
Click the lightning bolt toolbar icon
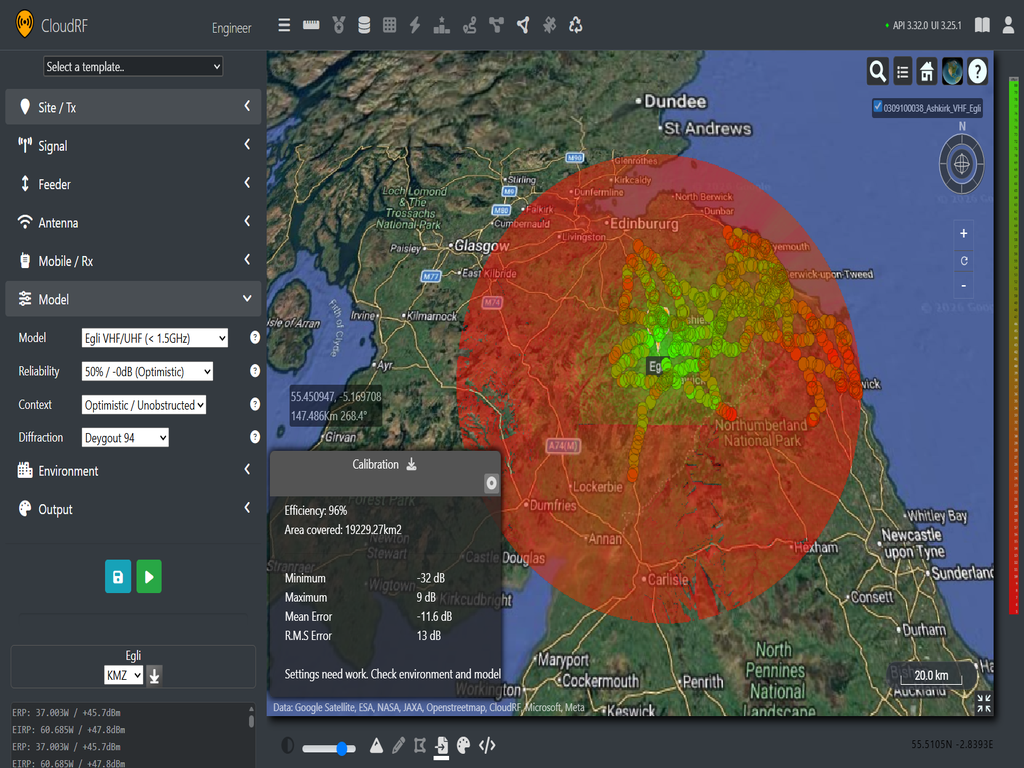point(415,25)
